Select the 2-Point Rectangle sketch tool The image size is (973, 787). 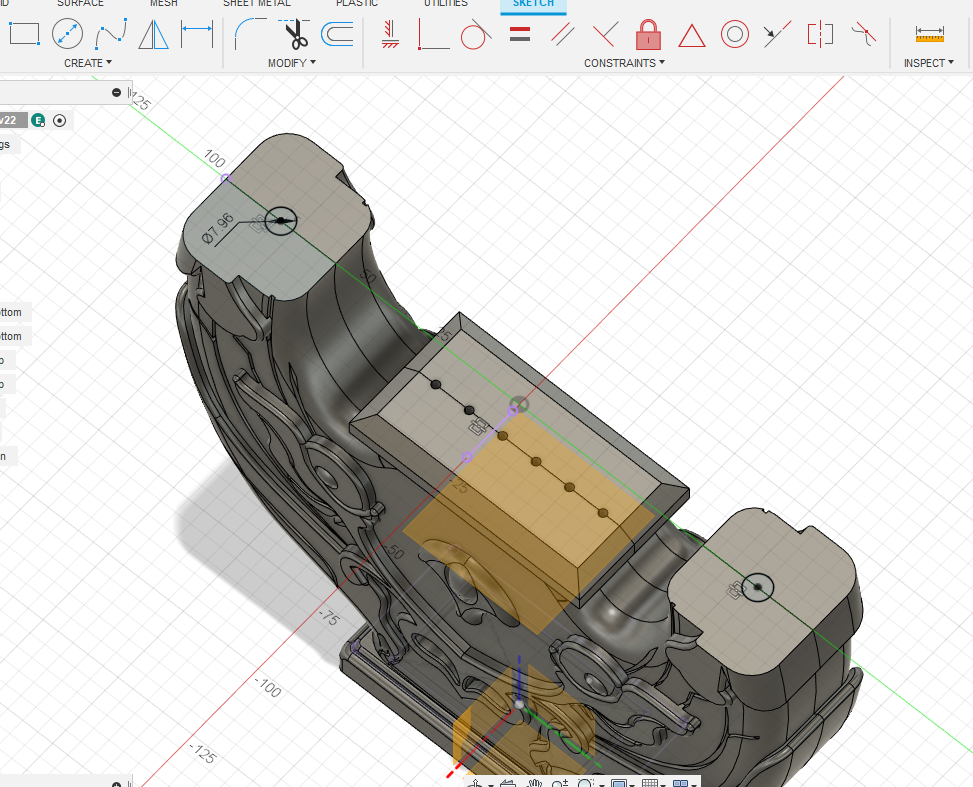25,34
